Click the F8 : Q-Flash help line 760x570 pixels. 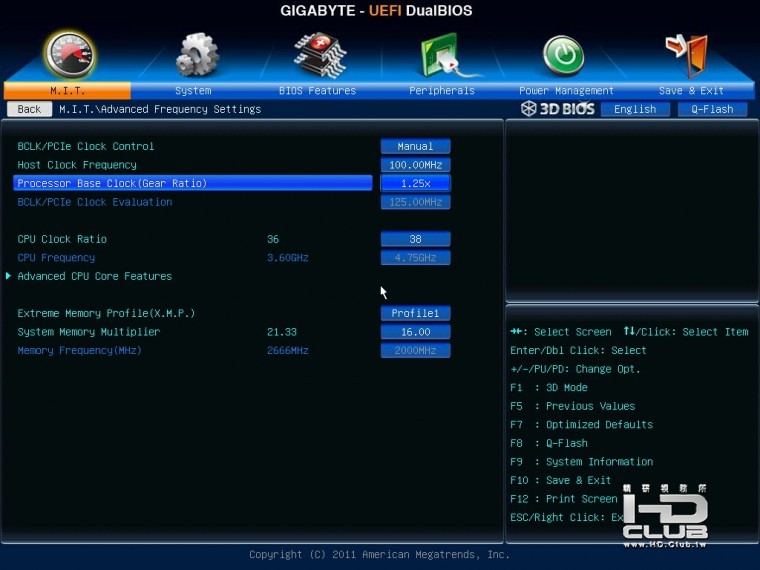(x=549, y=443)
